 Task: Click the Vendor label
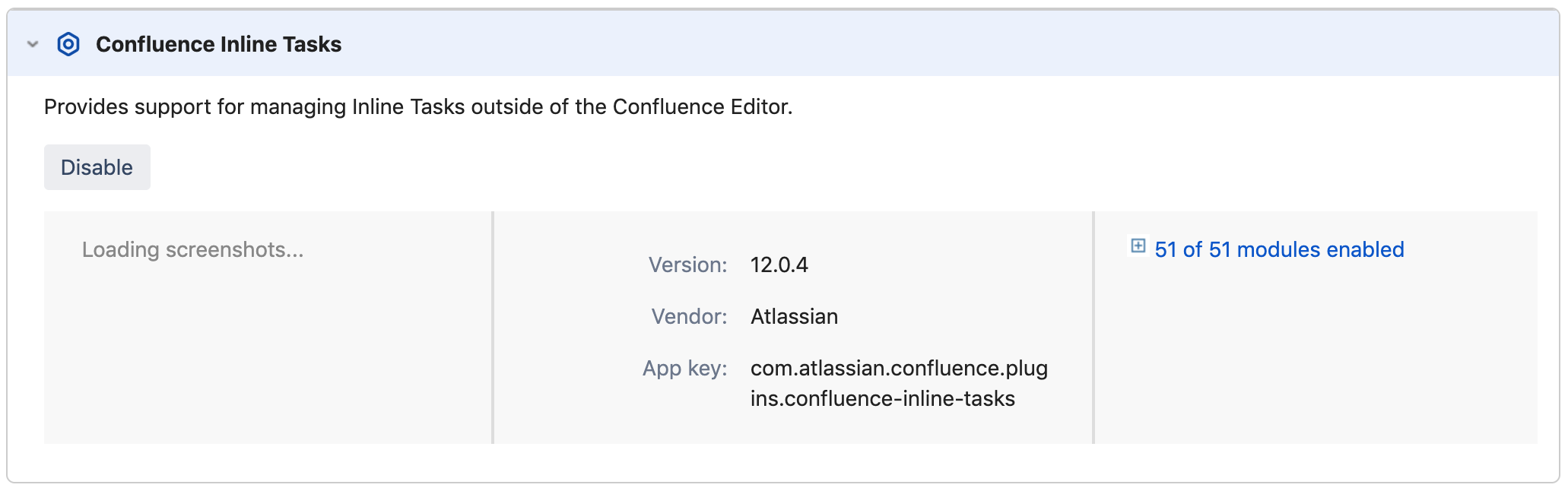tap(689, 316)
